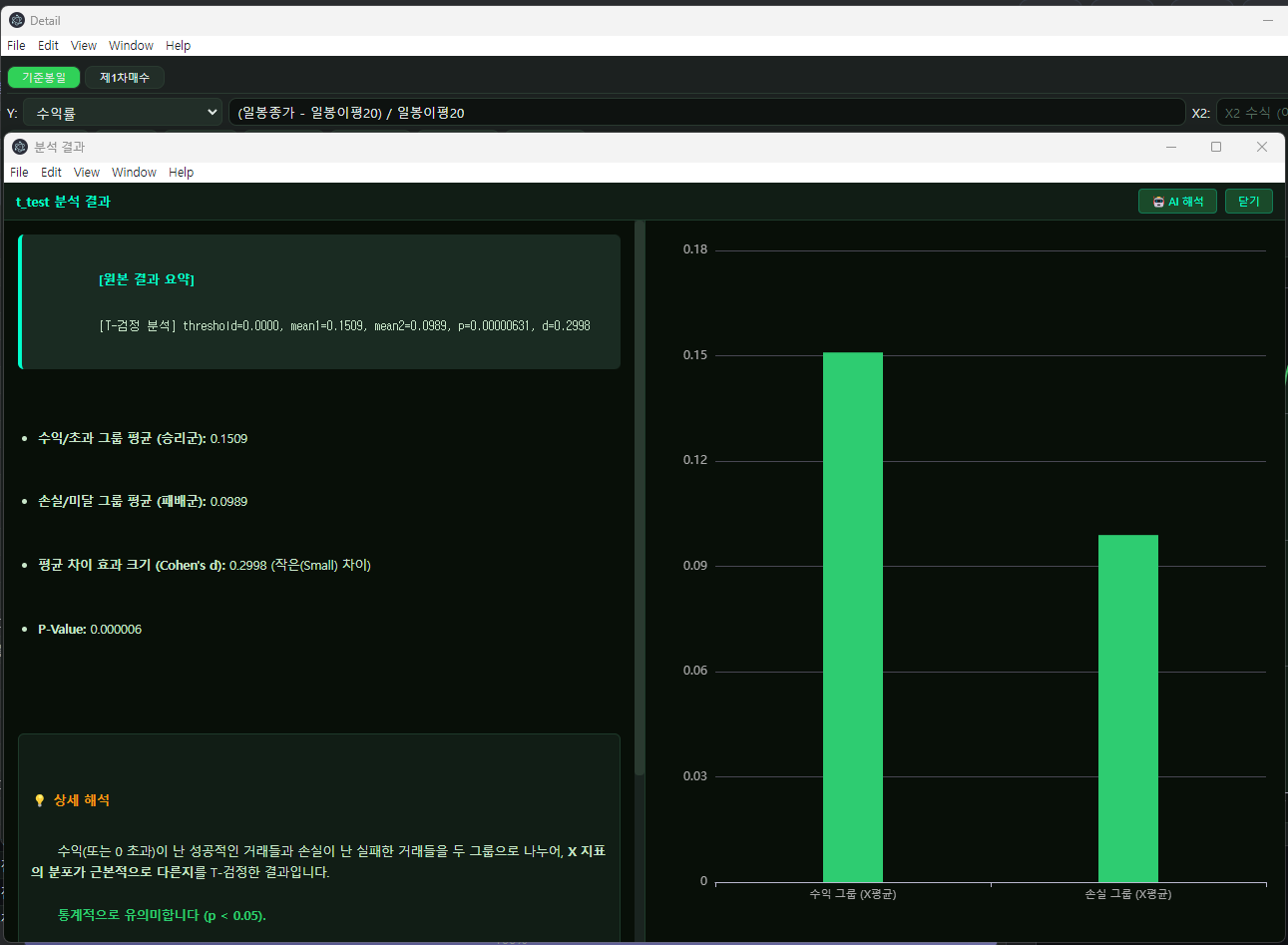Click the AI 해석 robot icon button
1288x945 pixels.
point(1177,202)
